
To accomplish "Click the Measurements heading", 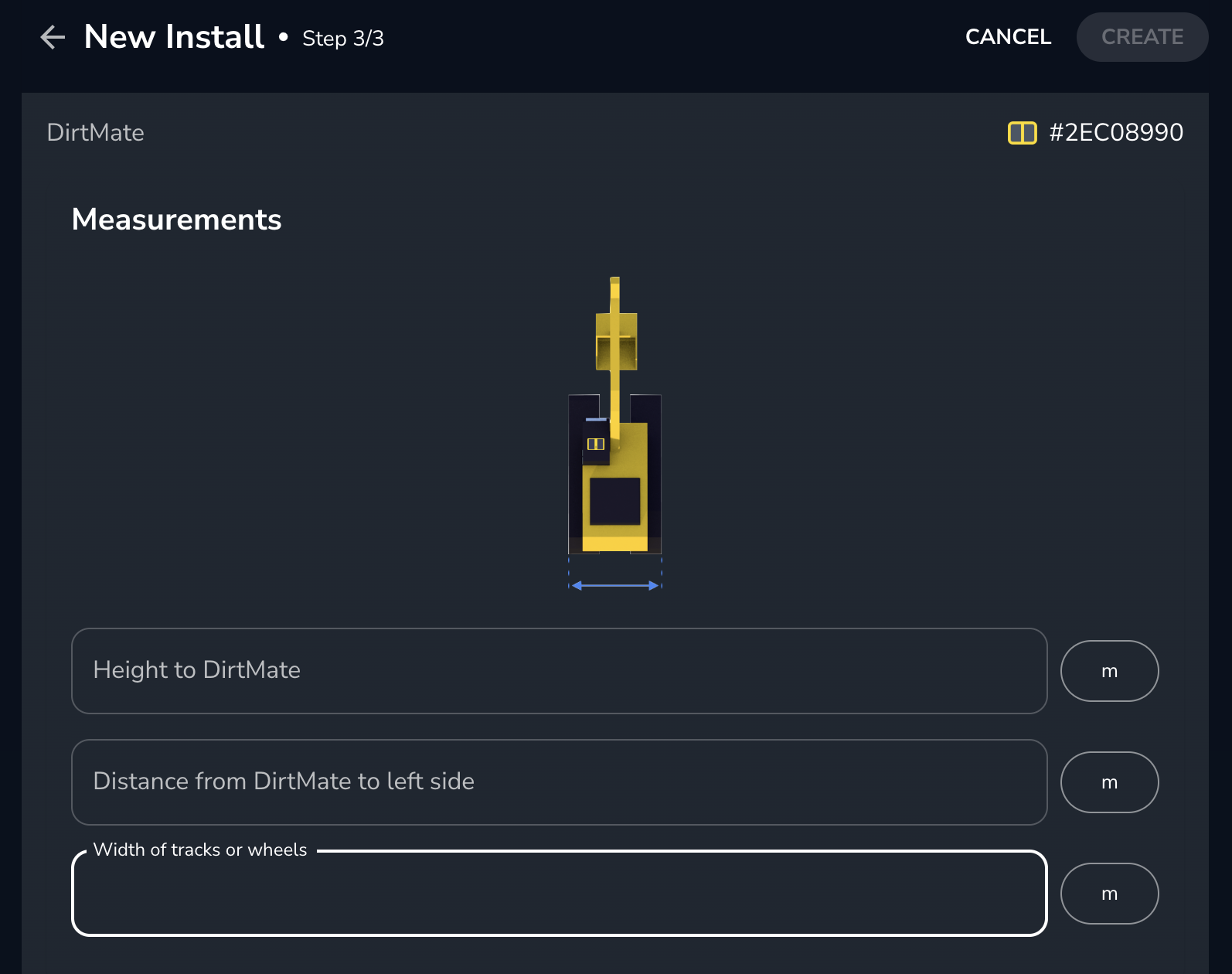I will coord(177,220).
